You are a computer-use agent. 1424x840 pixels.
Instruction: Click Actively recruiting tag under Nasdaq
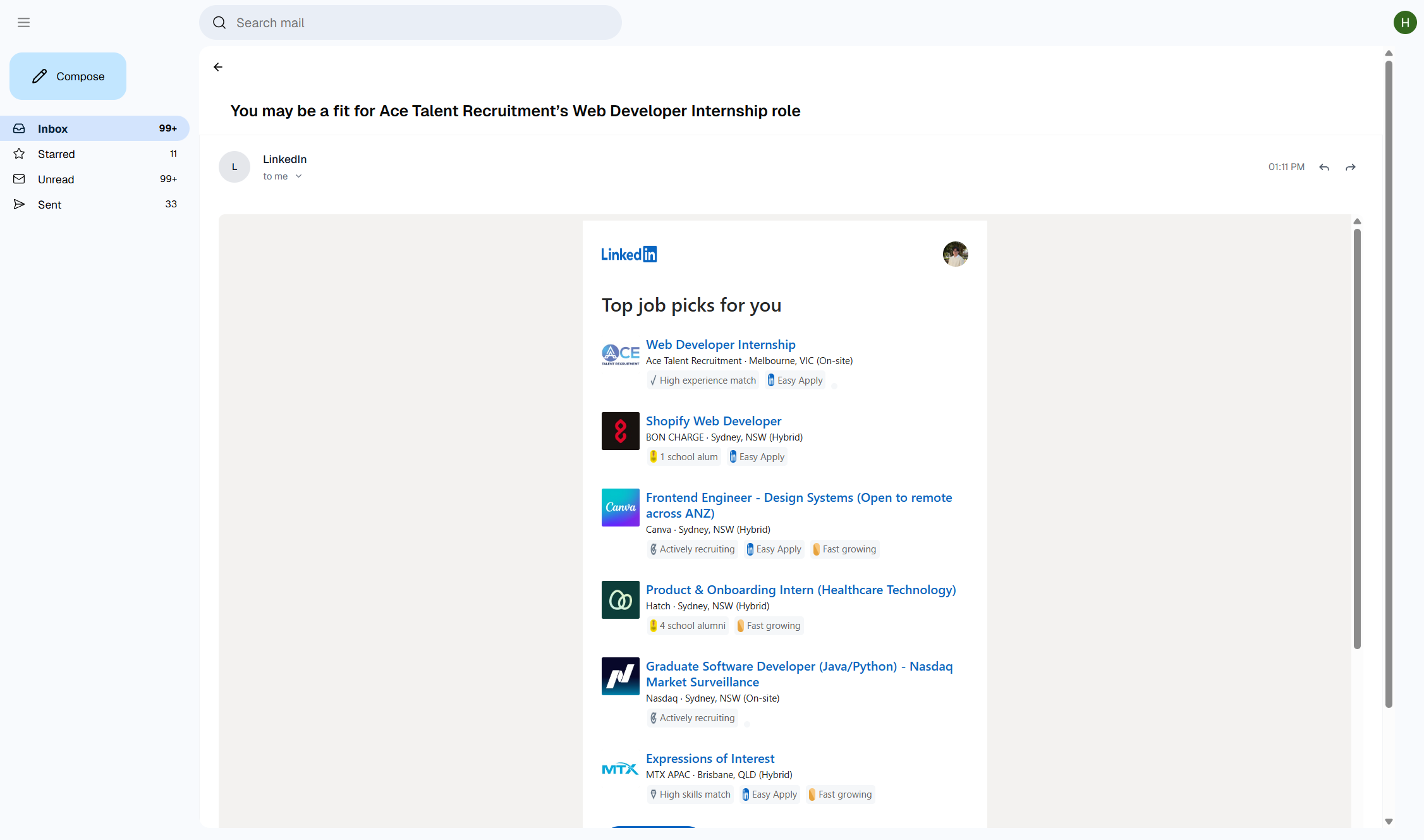pos(692,718)
